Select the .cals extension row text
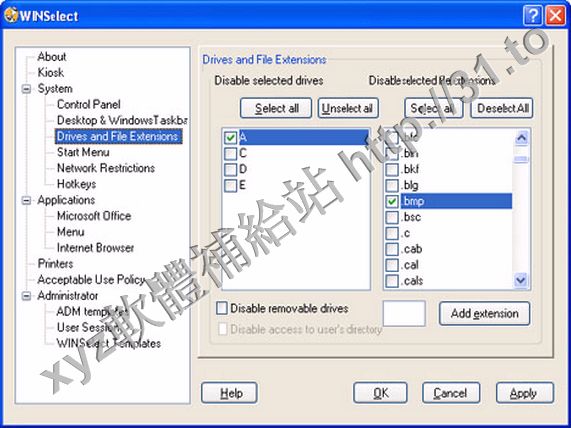571x428 pixels. (413, 281)
